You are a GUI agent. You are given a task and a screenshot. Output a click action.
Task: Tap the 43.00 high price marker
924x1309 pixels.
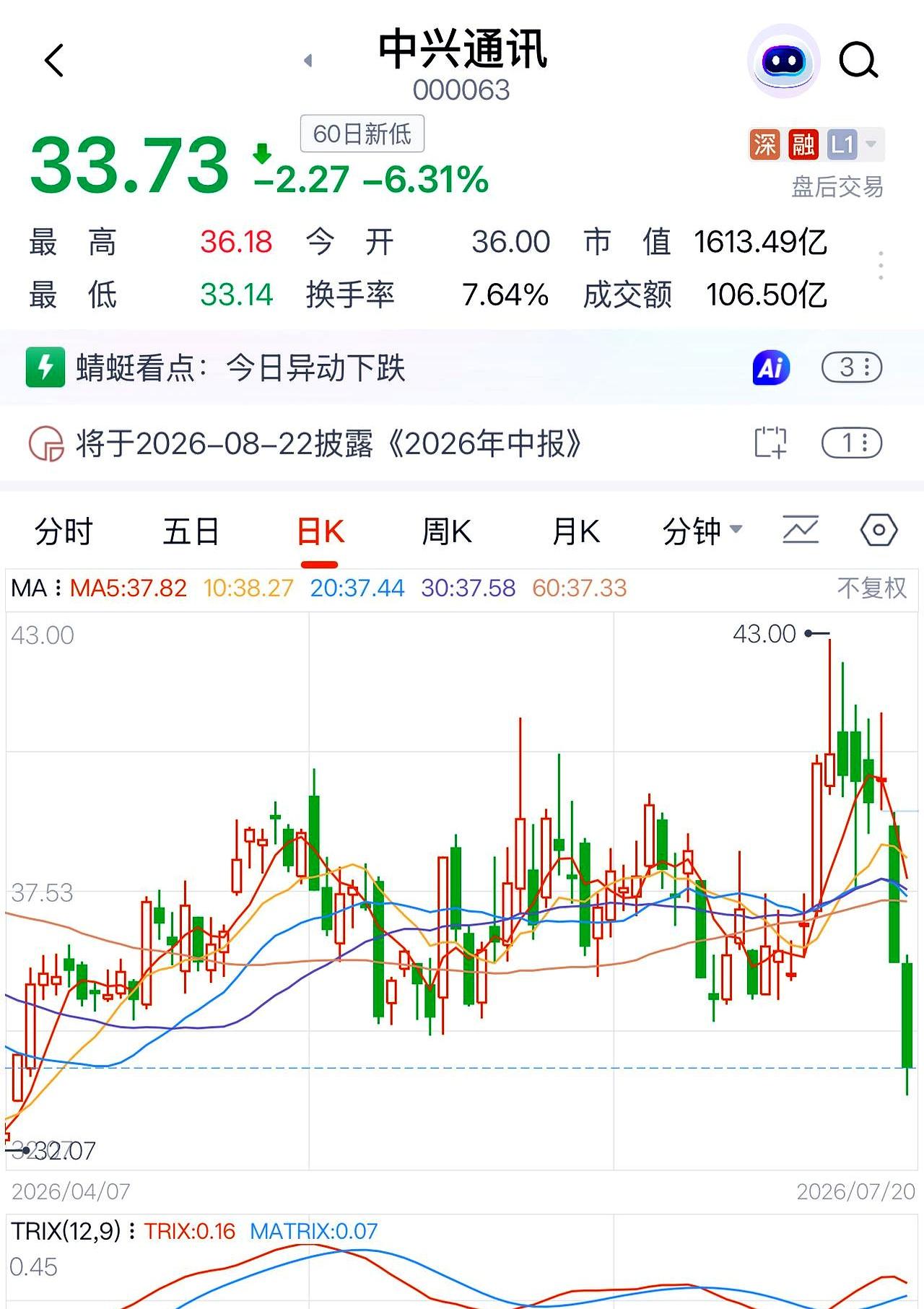pyautogui.click(x=764, y=634)
